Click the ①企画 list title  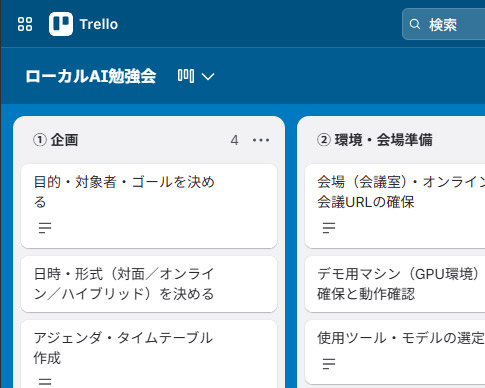tap(56, 140)
